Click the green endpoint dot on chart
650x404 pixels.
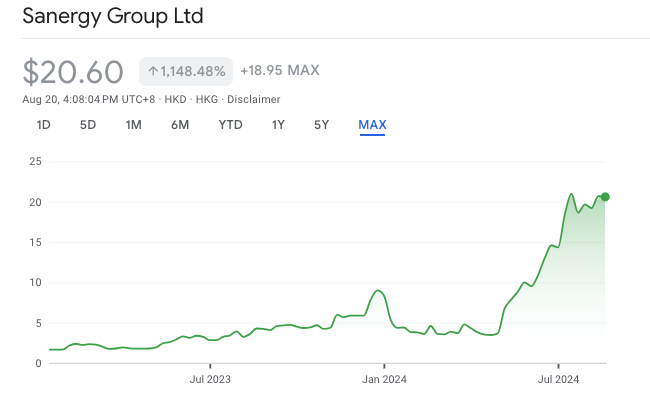click(x=605, y=197)
